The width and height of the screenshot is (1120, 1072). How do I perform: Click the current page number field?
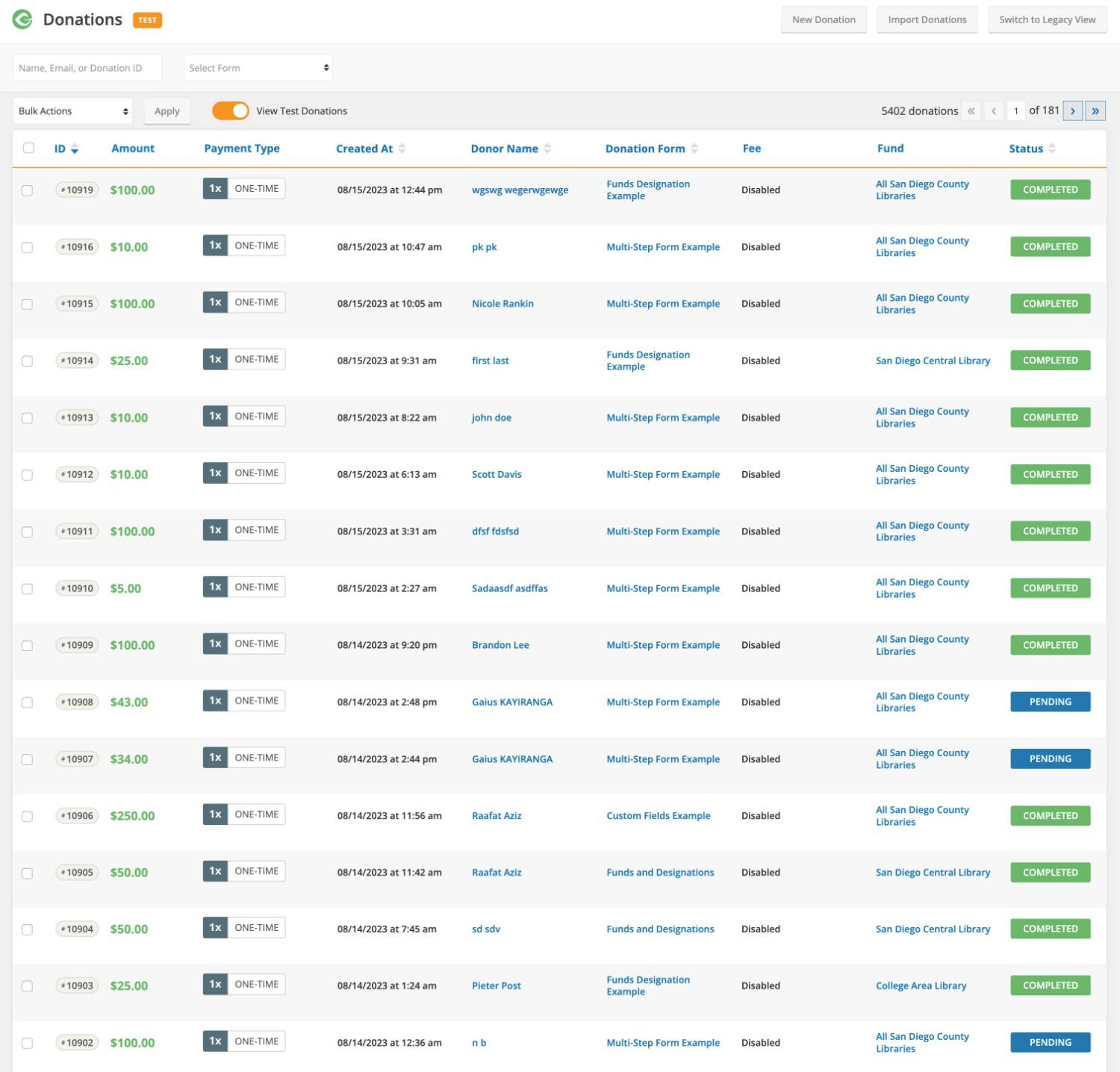point(1015,110)
